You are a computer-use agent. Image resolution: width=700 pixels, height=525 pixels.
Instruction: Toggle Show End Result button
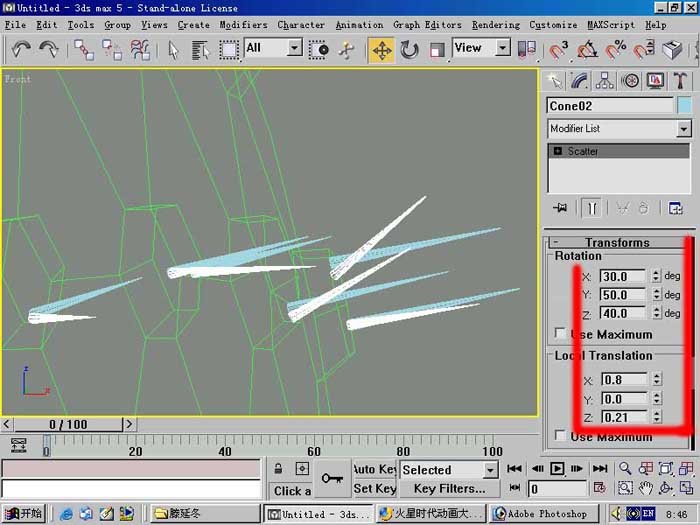[x=592, y=208]
